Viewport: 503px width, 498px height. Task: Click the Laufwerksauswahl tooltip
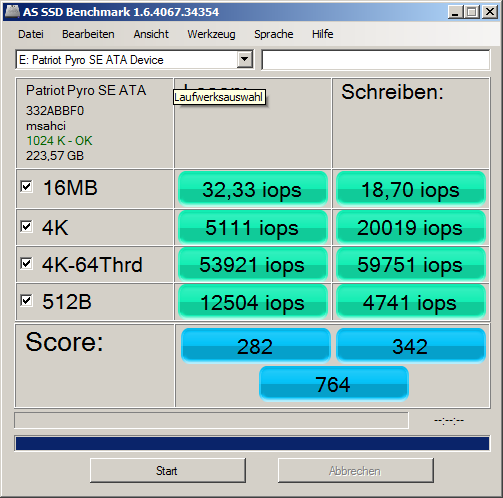click(x=219, y=97)
